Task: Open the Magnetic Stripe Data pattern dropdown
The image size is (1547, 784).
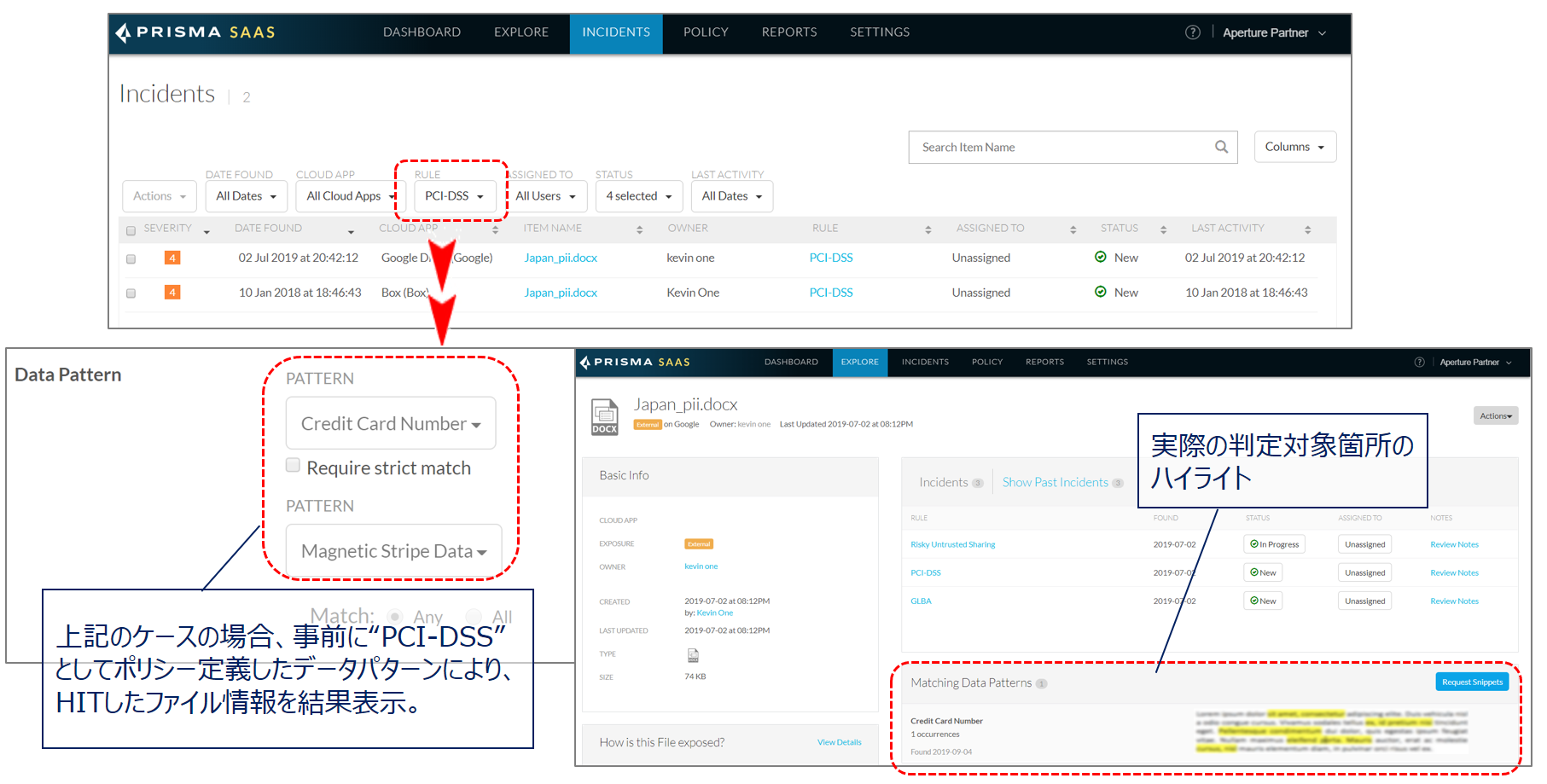Action: tap(394, 551)
